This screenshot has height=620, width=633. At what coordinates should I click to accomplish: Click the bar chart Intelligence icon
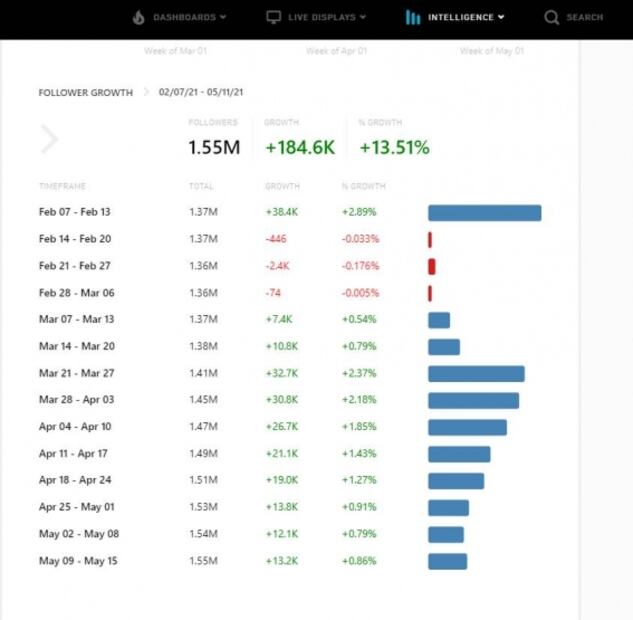412,17
